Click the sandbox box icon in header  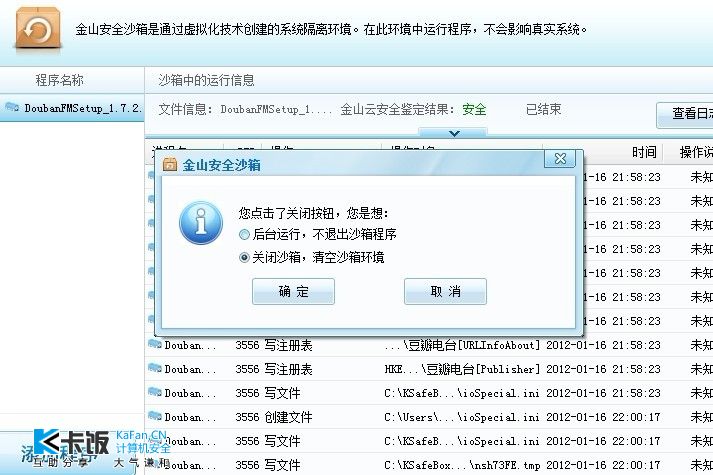38,28
